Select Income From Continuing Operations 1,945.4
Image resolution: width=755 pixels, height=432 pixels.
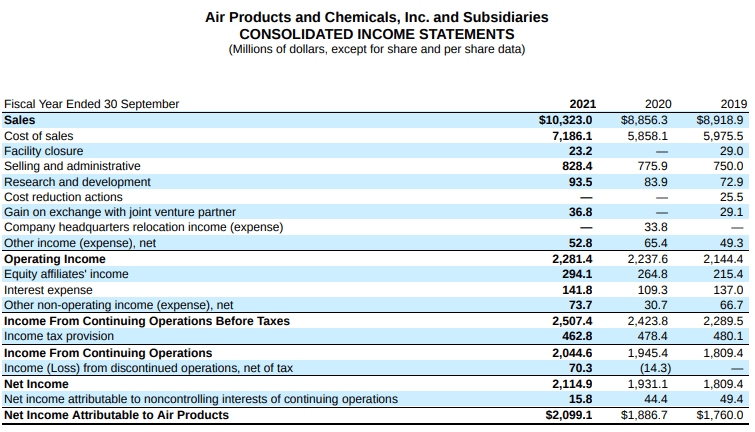[648, 353]
